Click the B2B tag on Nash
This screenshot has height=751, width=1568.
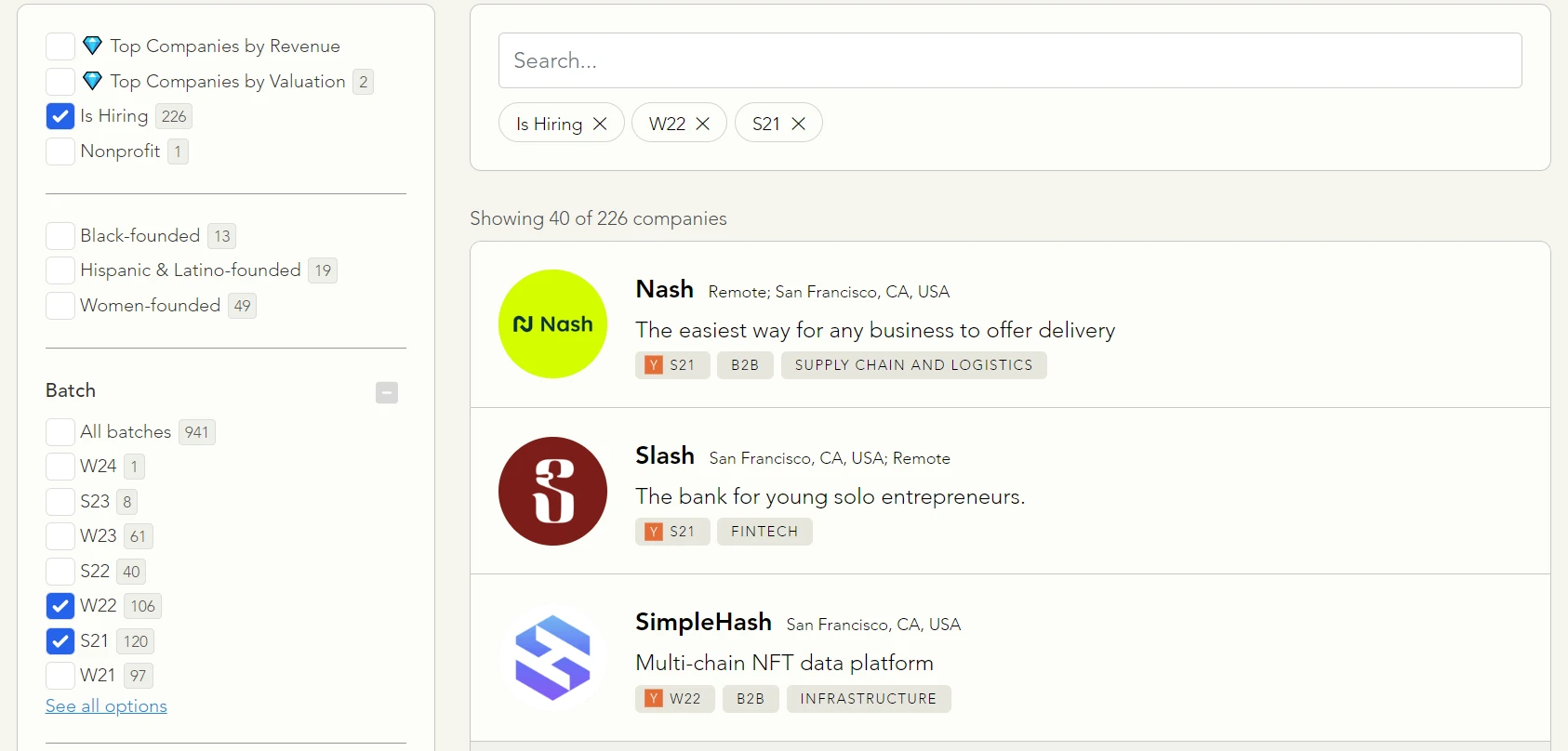point(745,365)
